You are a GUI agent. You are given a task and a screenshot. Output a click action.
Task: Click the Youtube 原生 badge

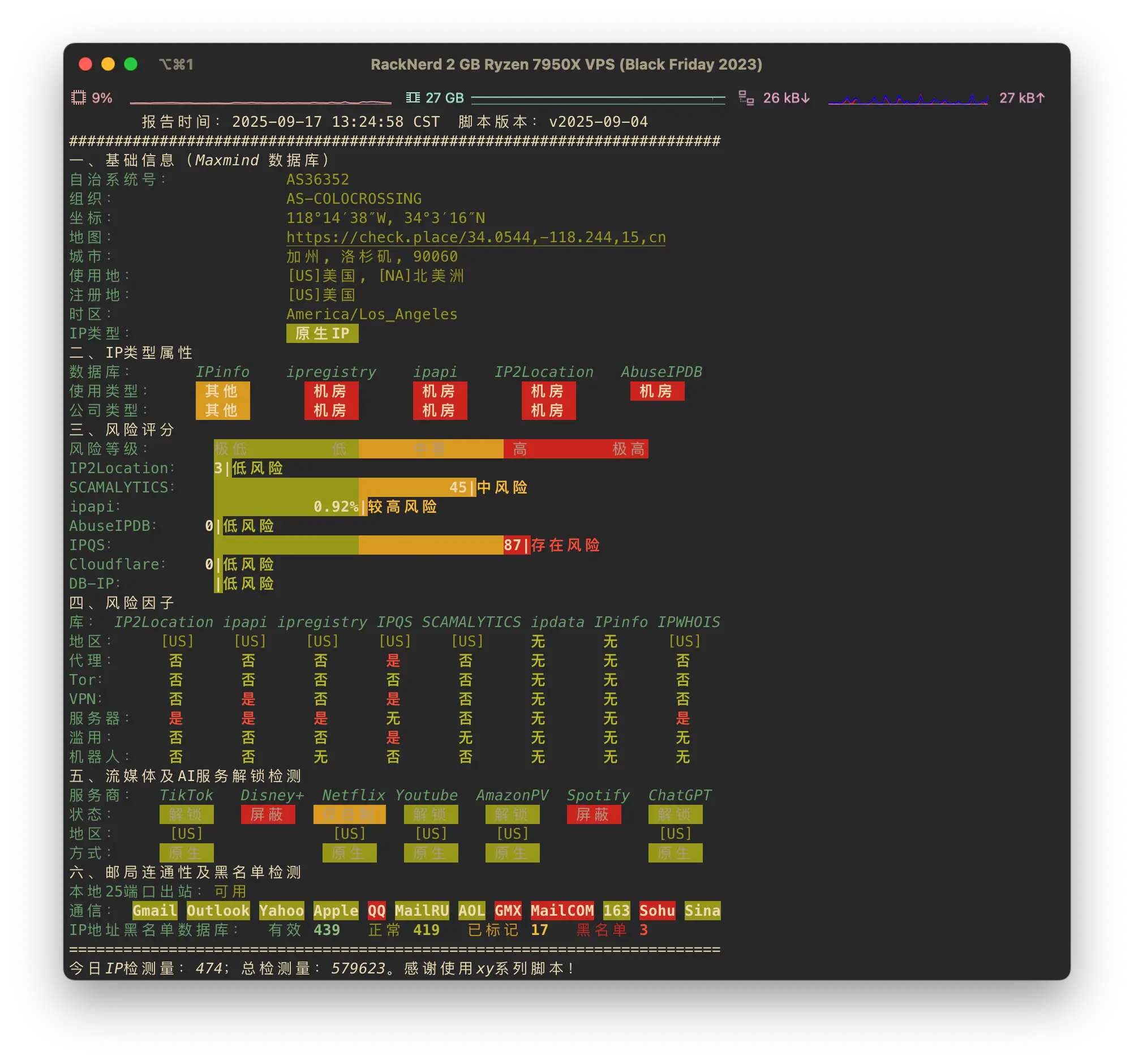point(431,853)
